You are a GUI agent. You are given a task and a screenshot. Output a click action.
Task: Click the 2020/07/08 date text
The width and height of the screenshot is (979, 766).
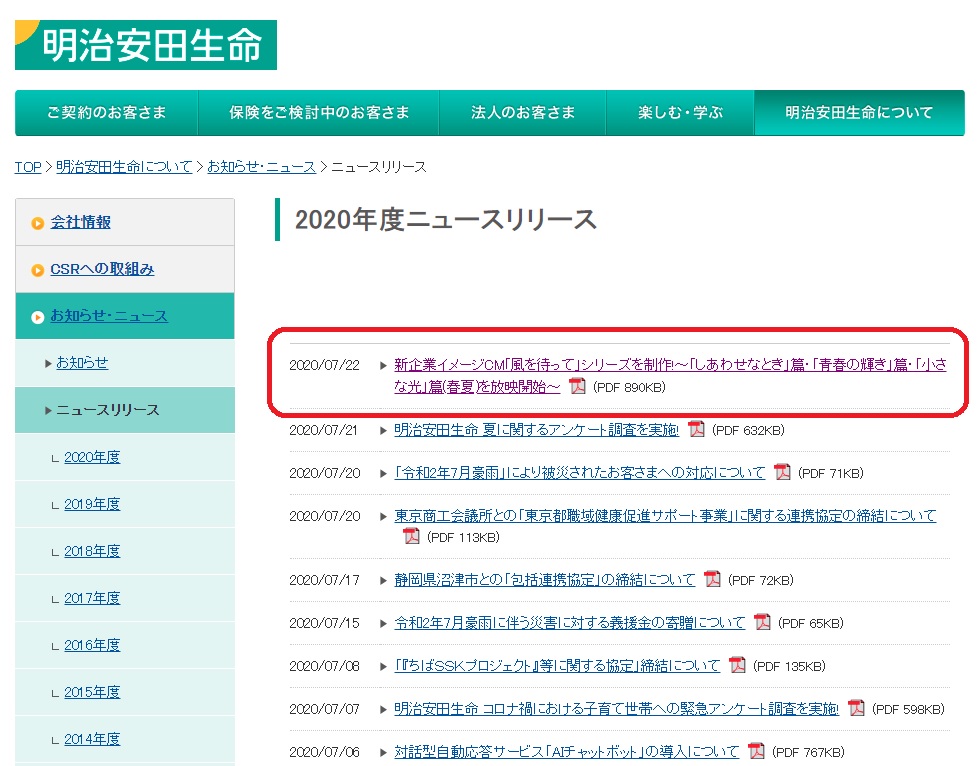click(325, 666)
